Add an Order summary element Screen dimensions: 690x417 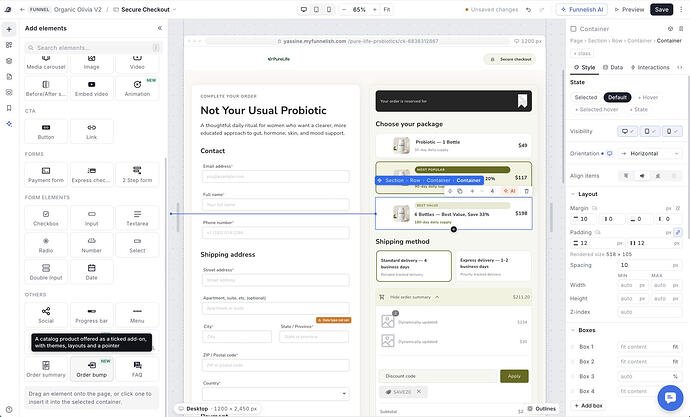[46, 369]
